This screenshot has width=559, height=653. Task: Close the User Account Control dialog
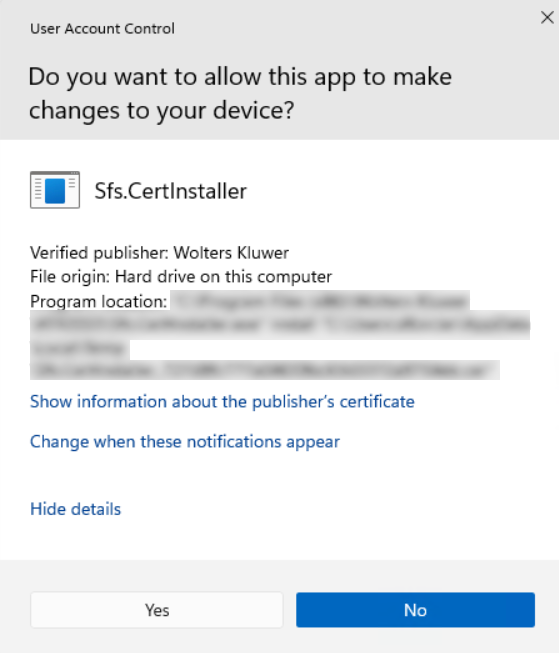click(x=547, y=17)
